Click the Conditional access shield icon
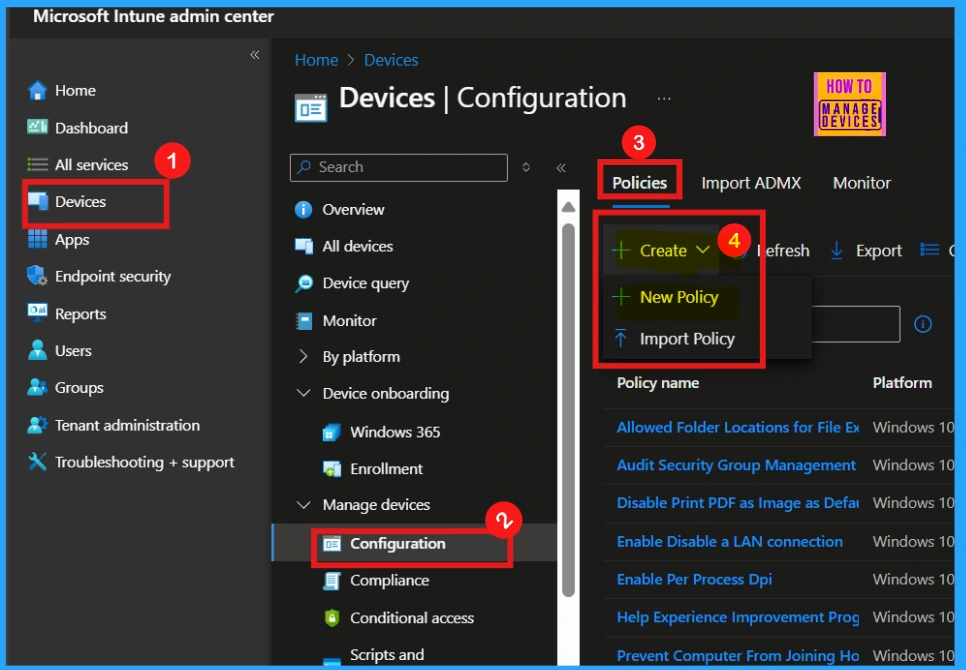Image resolution: width=966 pixels, height=670 pixels. point(332,618)
